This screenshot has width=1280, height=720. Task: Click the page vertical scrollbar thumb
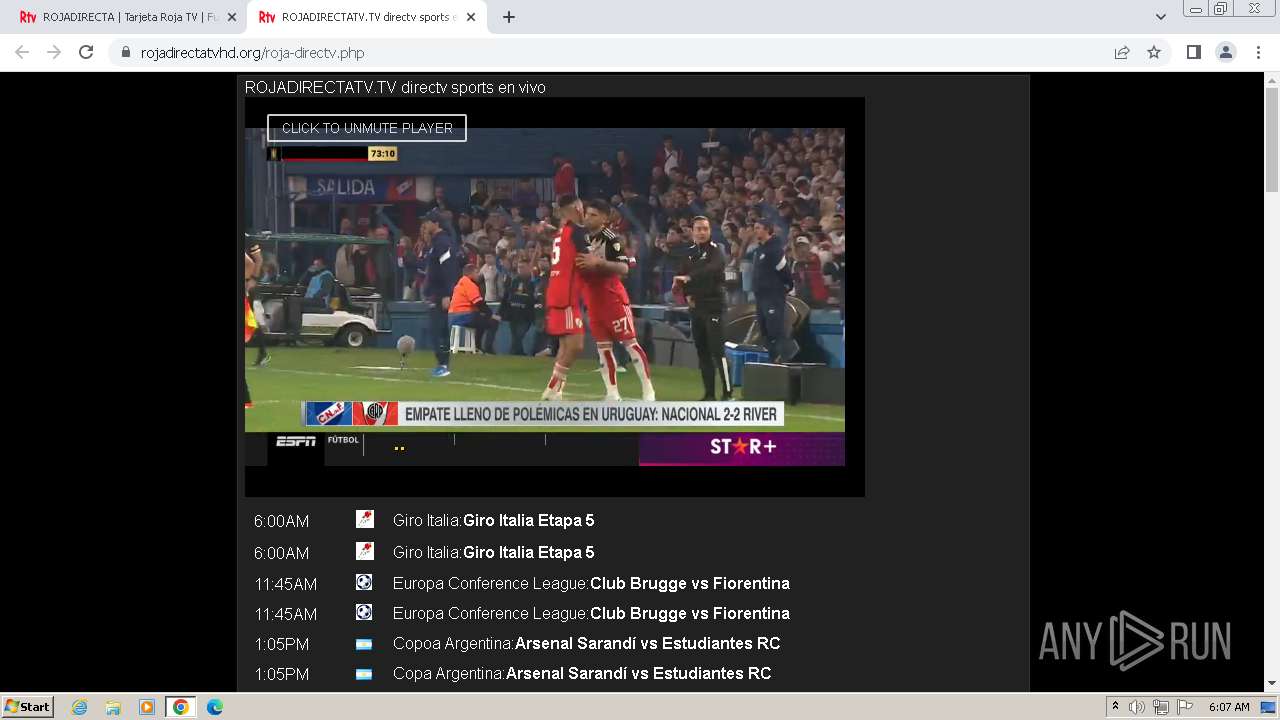(1272, 140)
